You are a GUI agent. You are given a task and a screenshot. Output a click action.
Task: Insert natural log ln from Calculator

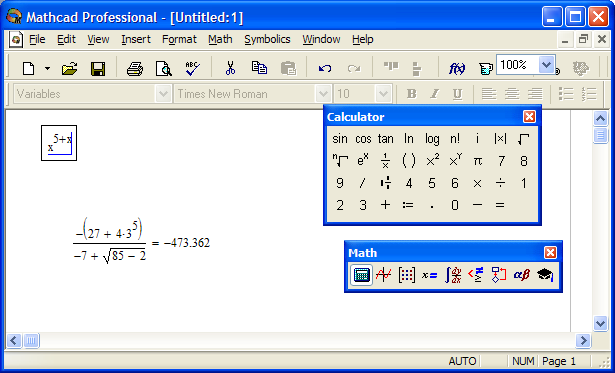(409, 139)
